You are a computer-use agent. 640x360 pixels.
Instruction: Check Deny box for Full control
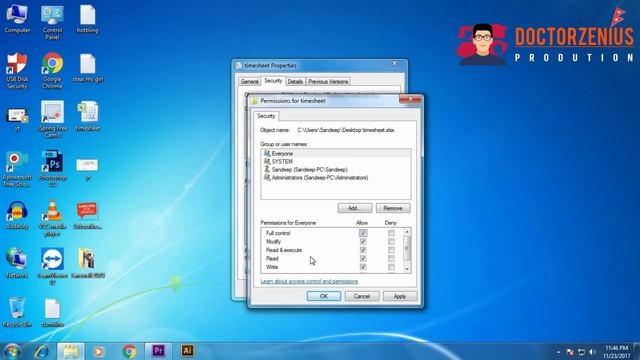[391, 233]
